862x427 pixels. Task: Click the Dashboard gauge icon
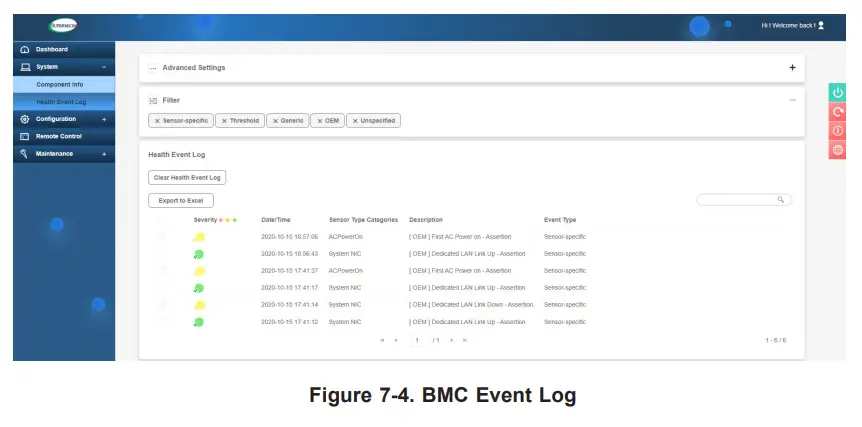point(25,49)
